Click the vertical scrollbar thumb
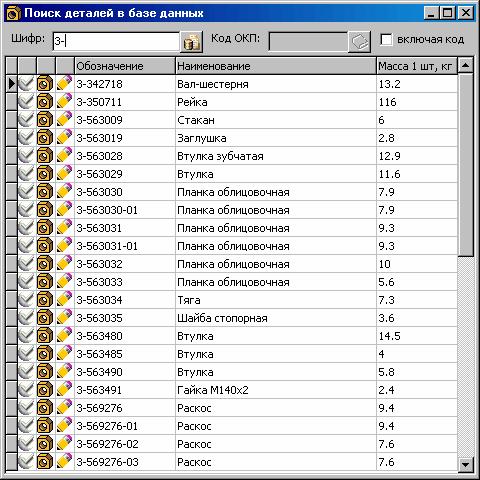The height and width of the screenshot is (480, 480). pos(465,165)
